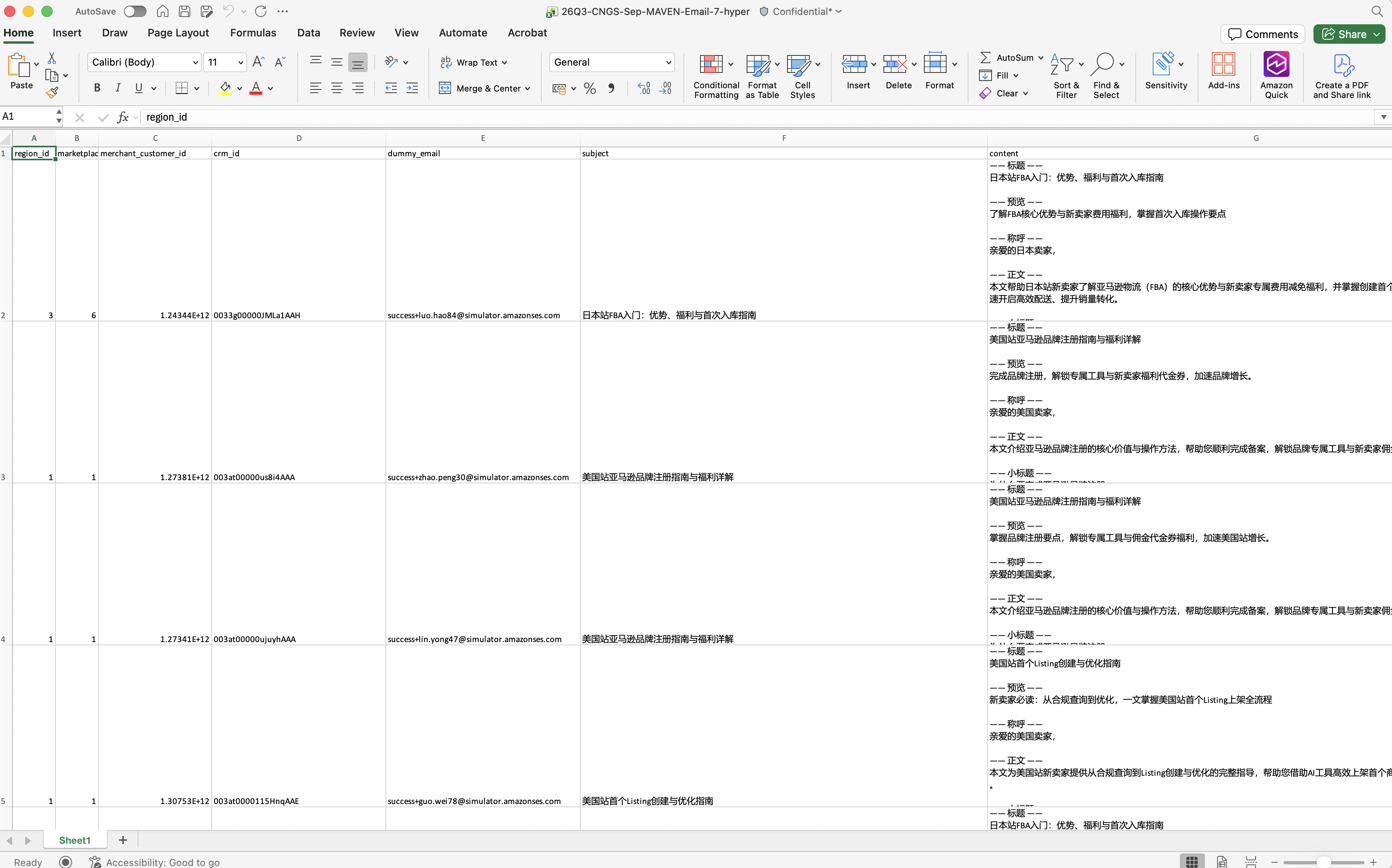Click the Redo arrow icon
This screenshot has width=1392, height=868.
pos(261,11)
